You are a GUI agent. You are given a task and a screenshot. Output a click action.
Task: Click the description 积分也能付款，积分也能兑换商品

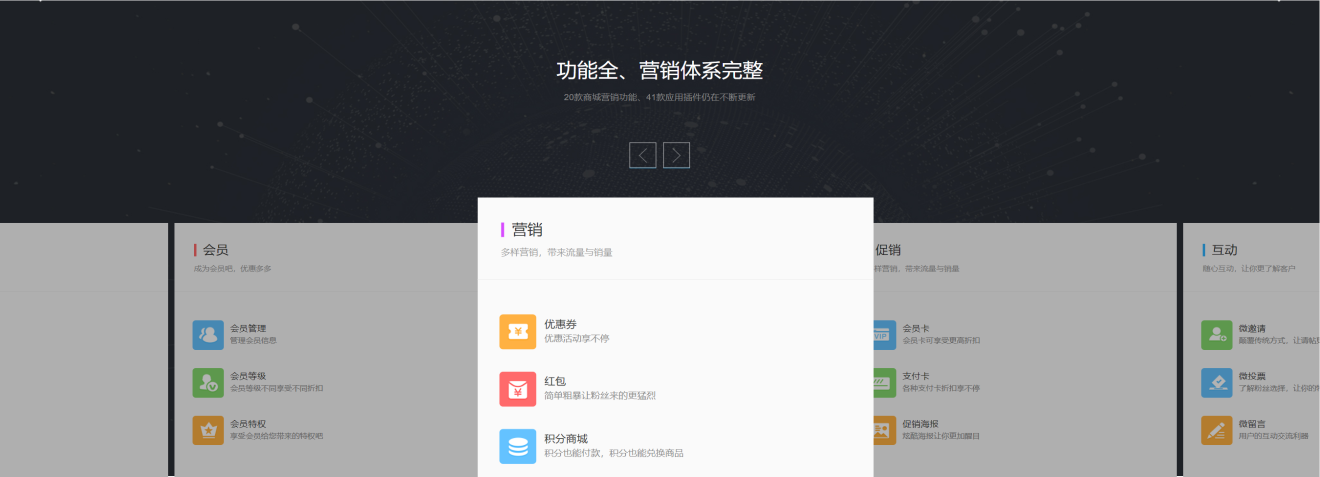pyautogui.click(x=614, y=454)
